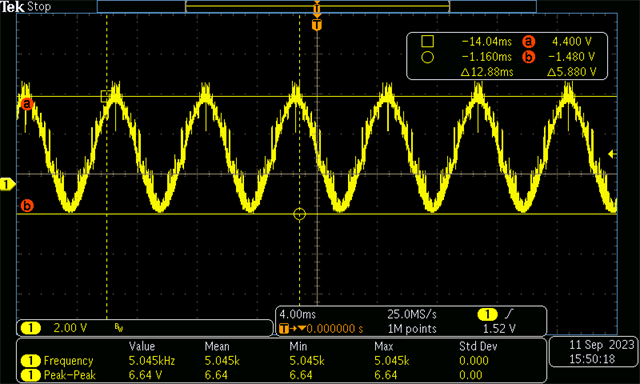Select the square cursor on waveform
The image size is (640, 384).
(106, 96)
